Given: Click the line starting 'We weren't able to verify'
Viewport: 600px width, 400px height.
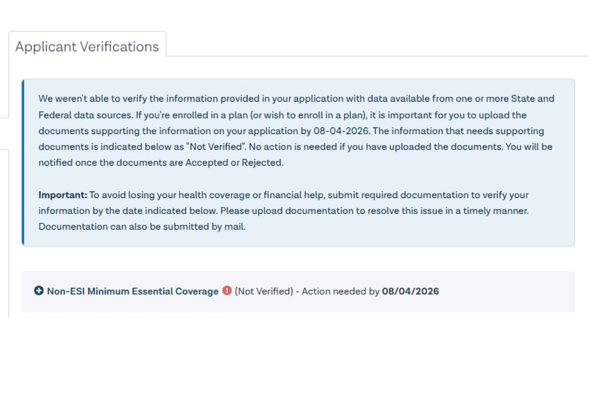Looking at the screenshot, I should (296, 99).
